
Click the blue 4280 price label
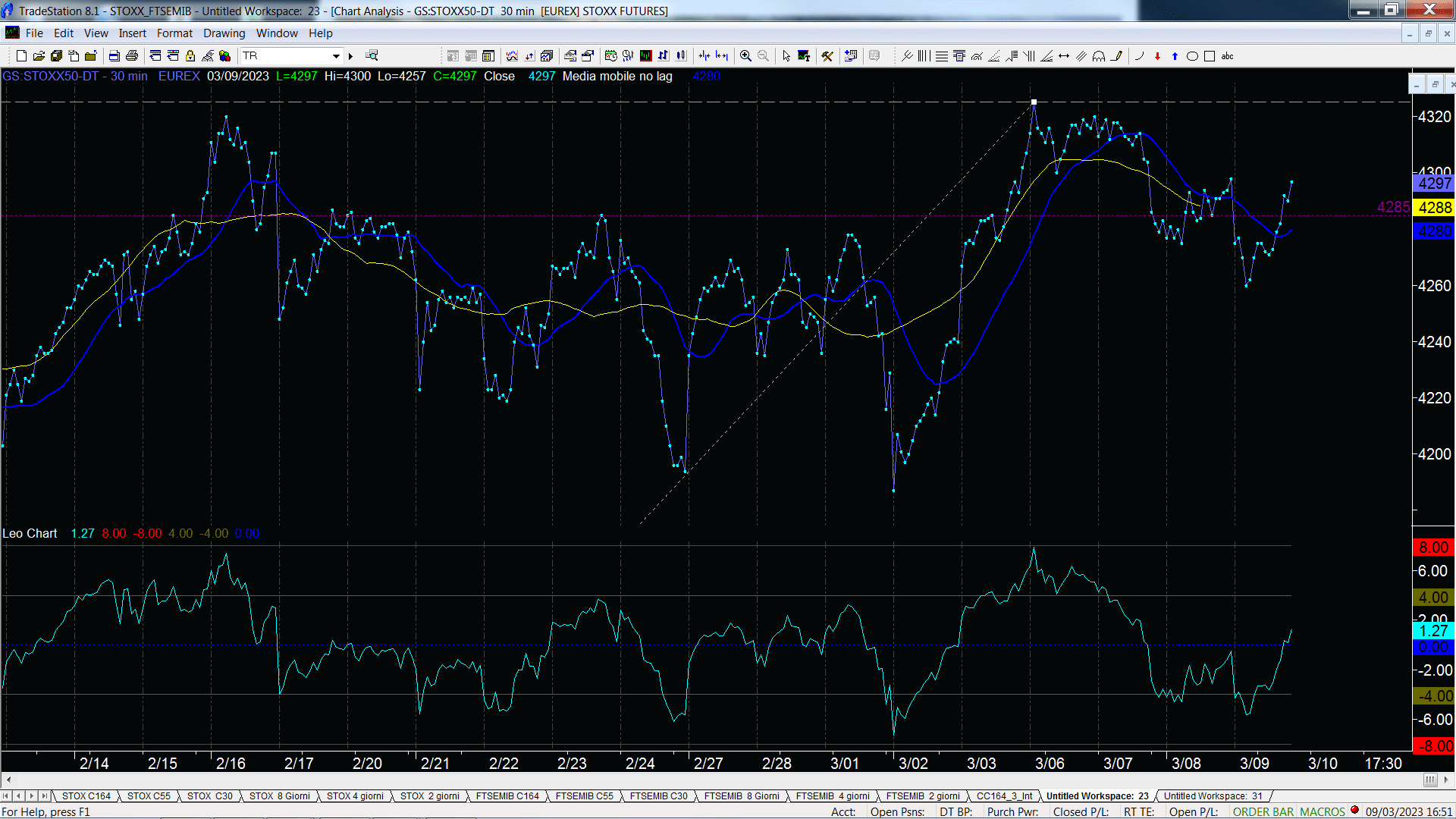point(1434,231)
